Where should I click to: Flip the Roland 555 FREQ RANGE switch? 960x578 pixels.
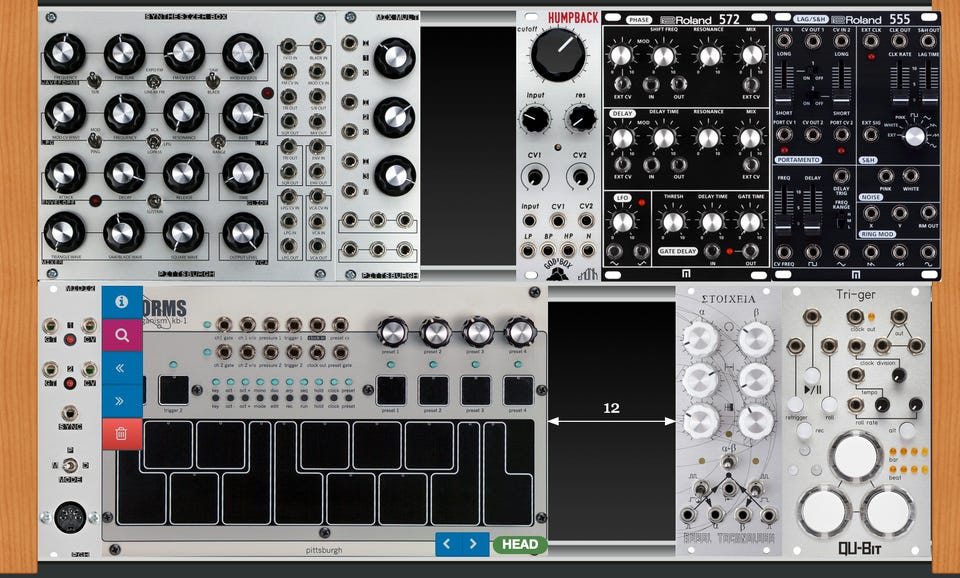coord(842,220)
